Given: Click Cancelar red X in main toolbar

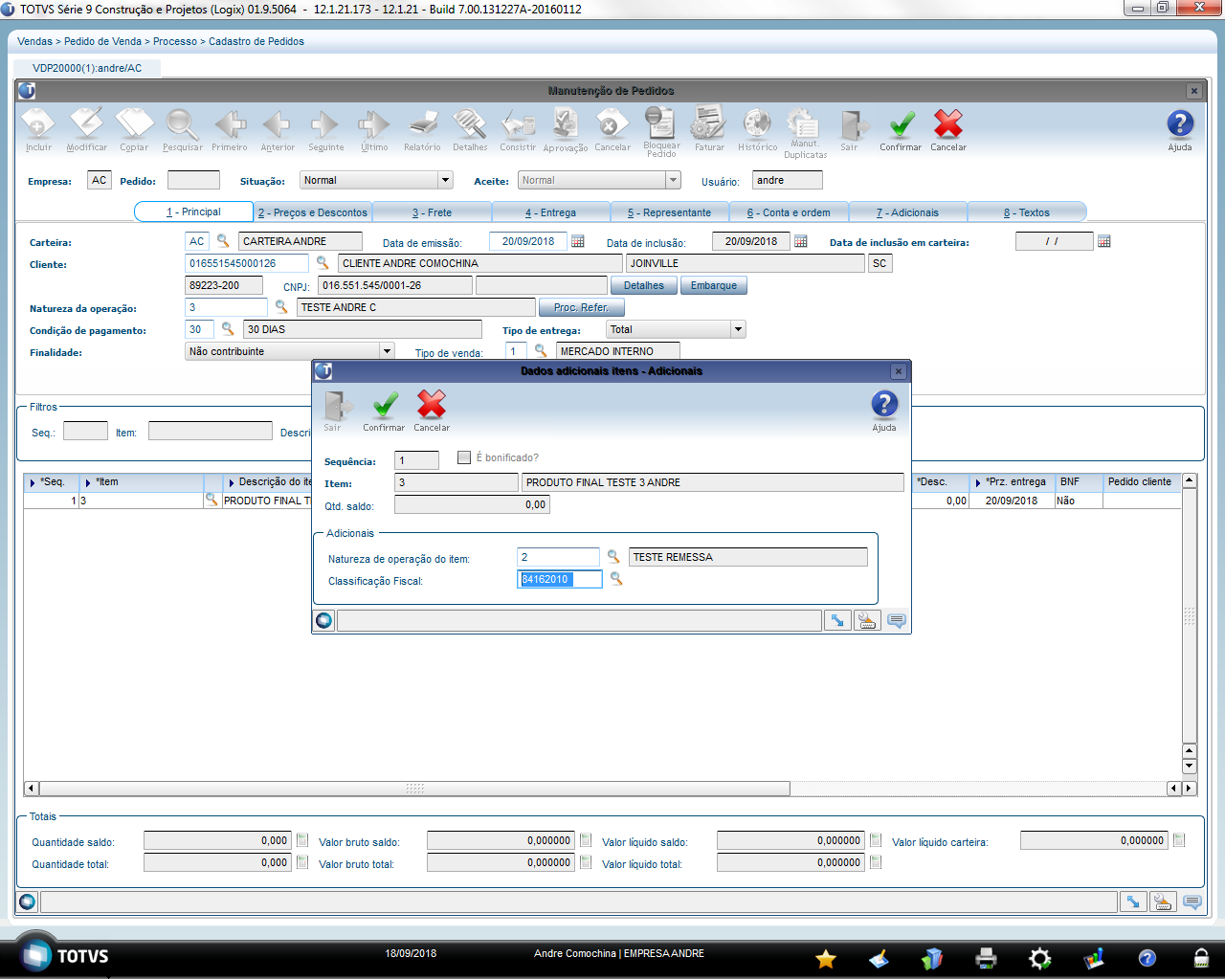Looking at the screenshot, I should click(948, 130).
